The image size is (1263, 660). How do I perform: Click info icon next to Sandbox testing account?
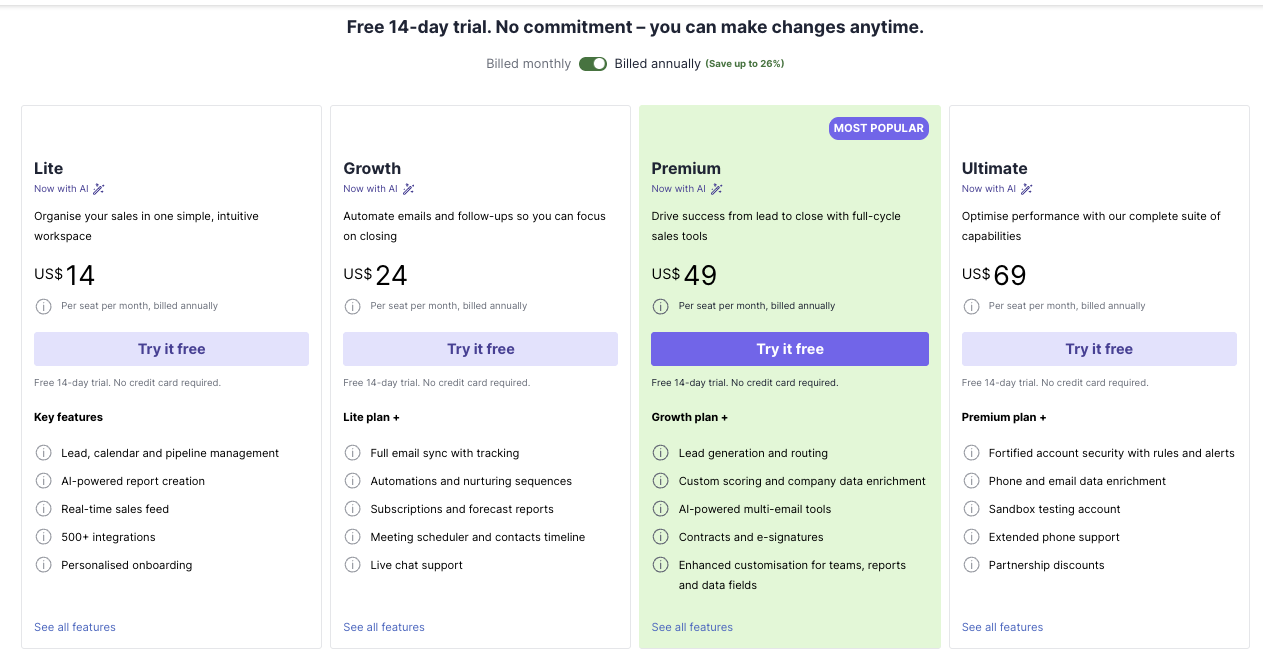pyautogui.click(x=971, y=509)
